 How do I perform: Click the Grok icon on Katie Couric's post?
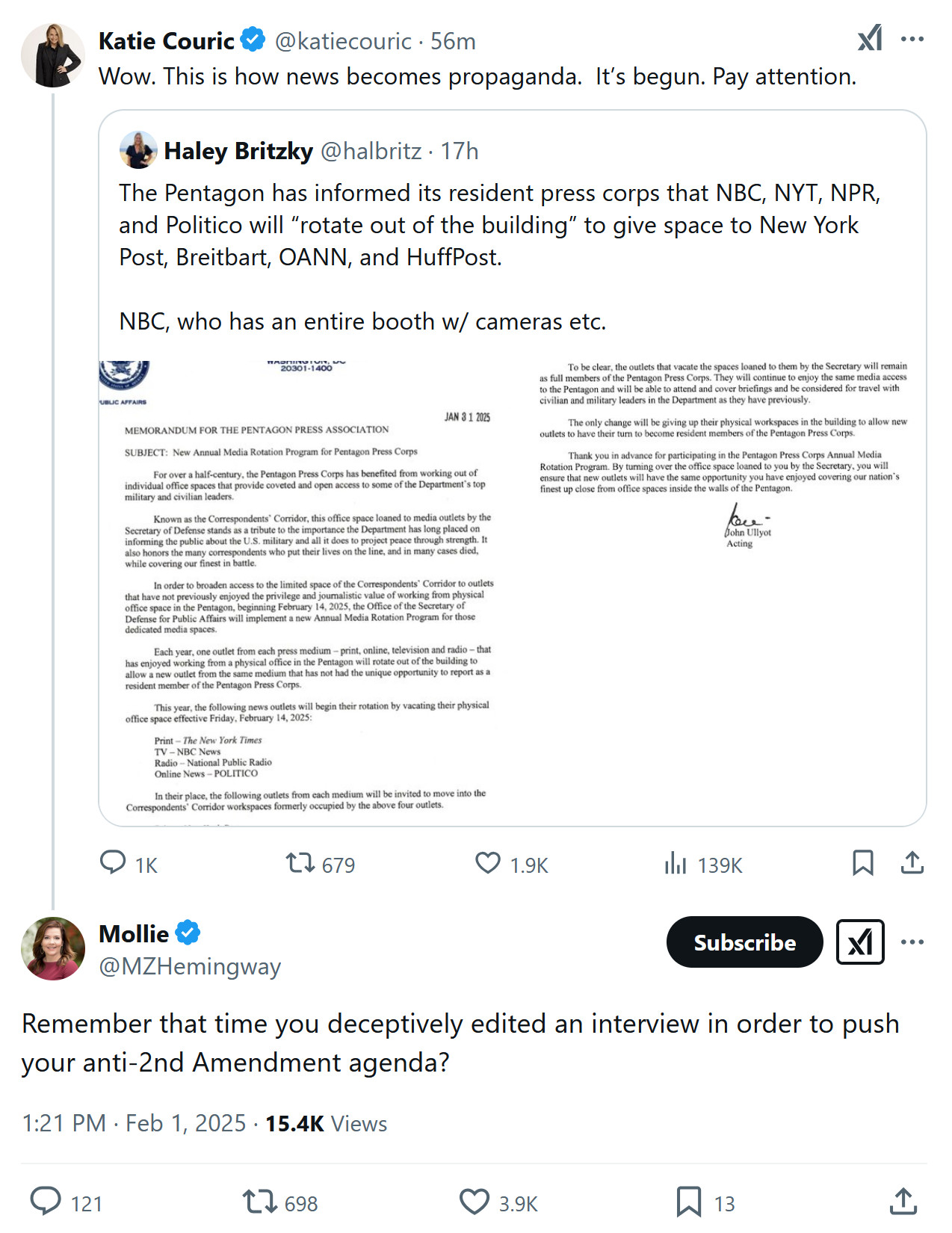pos(870,39)
